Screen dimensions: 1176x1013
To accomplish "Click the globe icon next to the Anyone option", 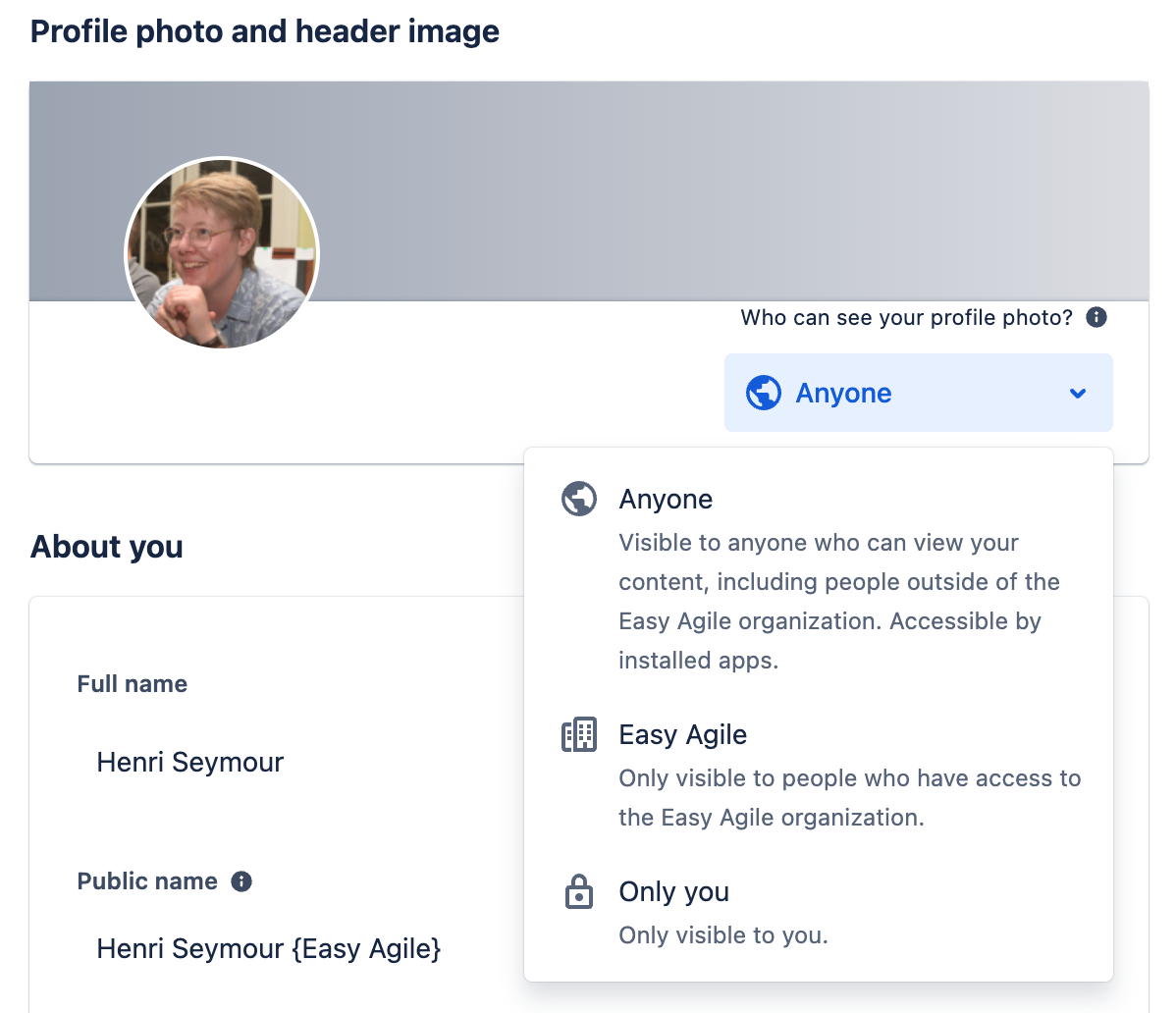I will pos(579,499).
